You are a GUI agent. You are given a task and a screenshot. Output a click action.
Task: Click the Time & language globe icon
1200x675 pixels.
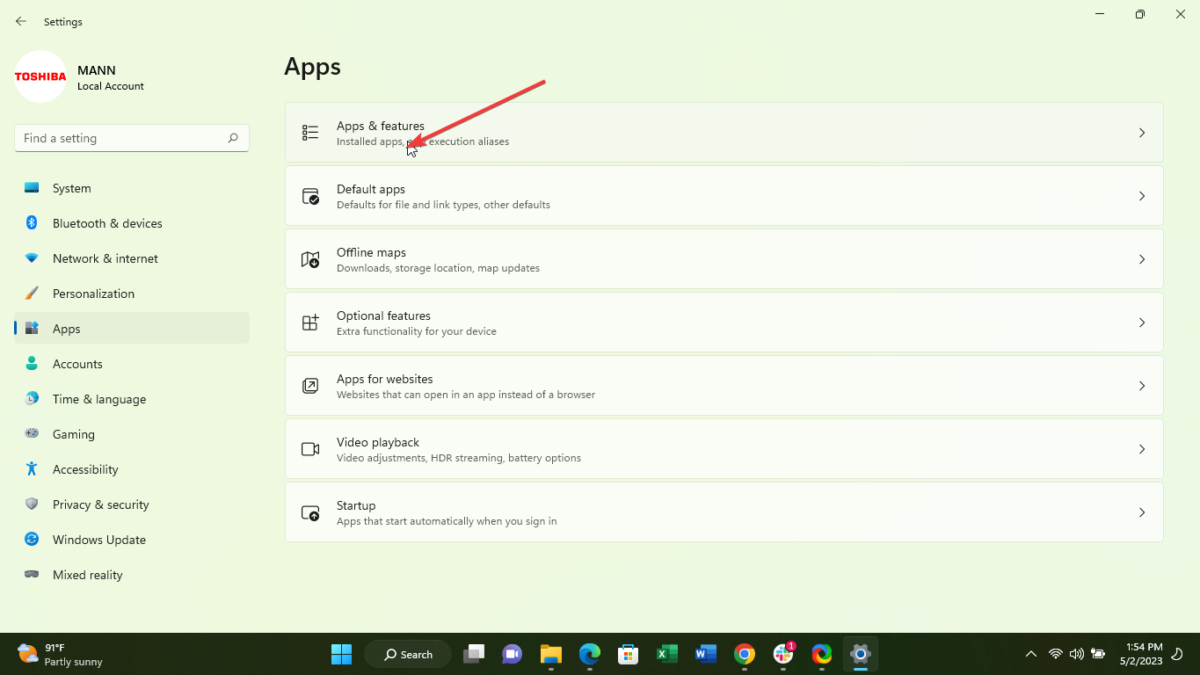click(x=32, y=399)
